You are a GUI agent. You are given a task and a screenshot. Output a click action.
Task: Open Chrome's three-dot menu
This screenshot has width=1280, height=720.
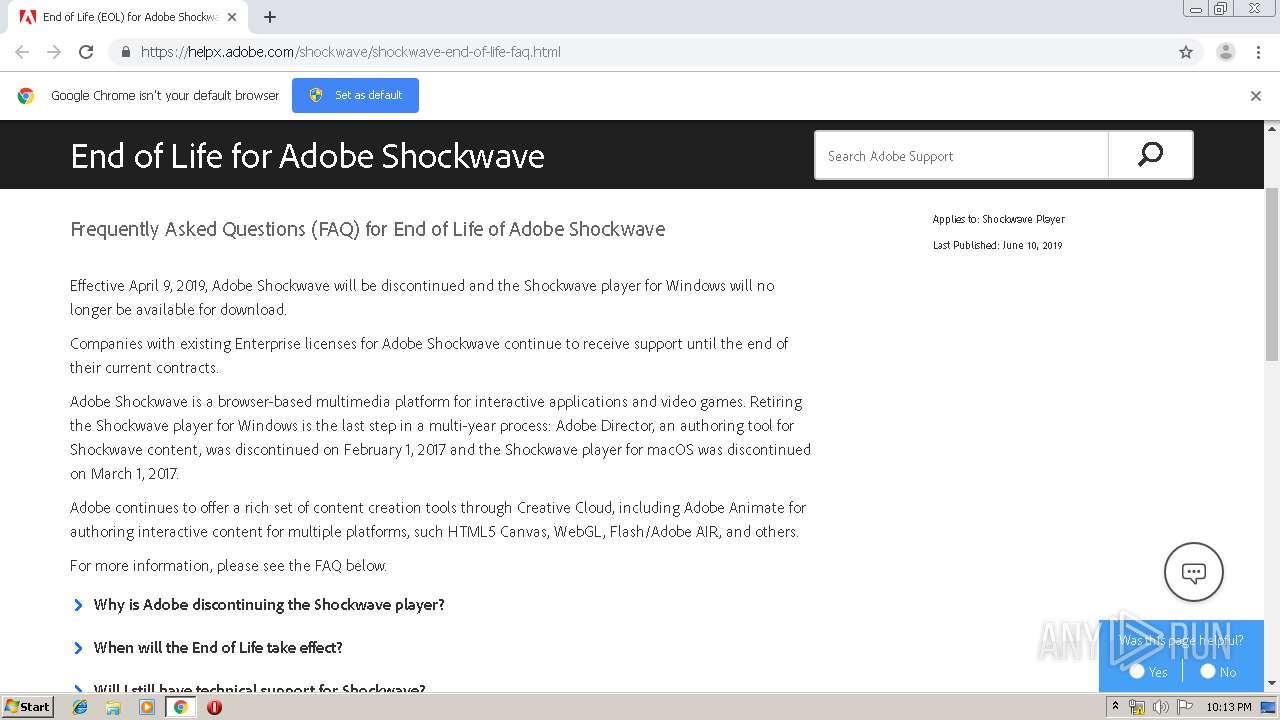coord(1258,52)
